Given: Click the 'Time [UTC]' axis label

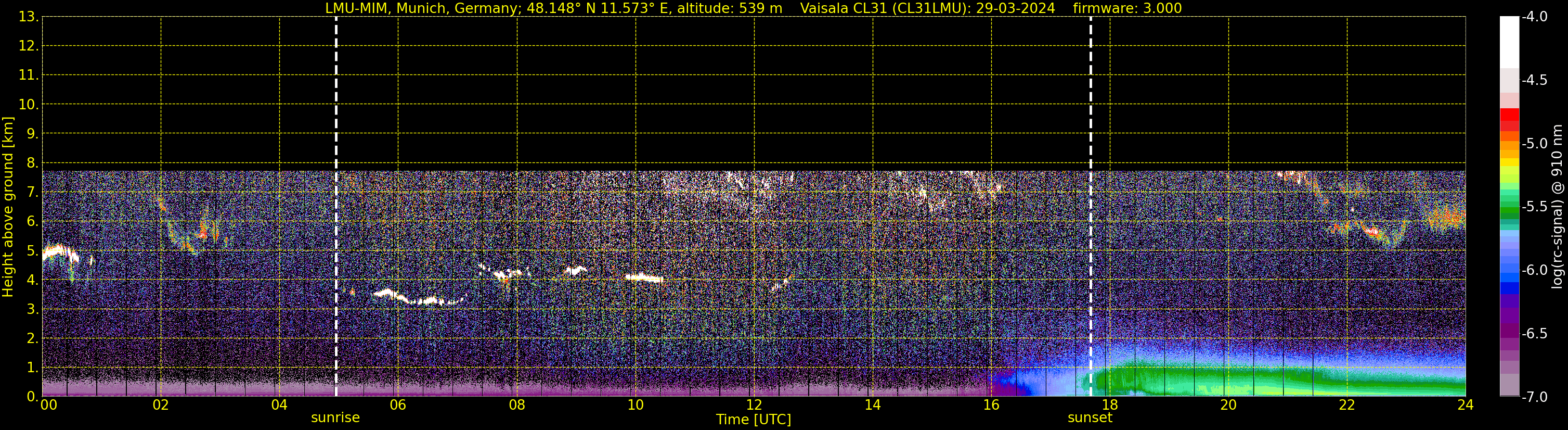Looking at the screenshot, I should (x=754, y=420).
